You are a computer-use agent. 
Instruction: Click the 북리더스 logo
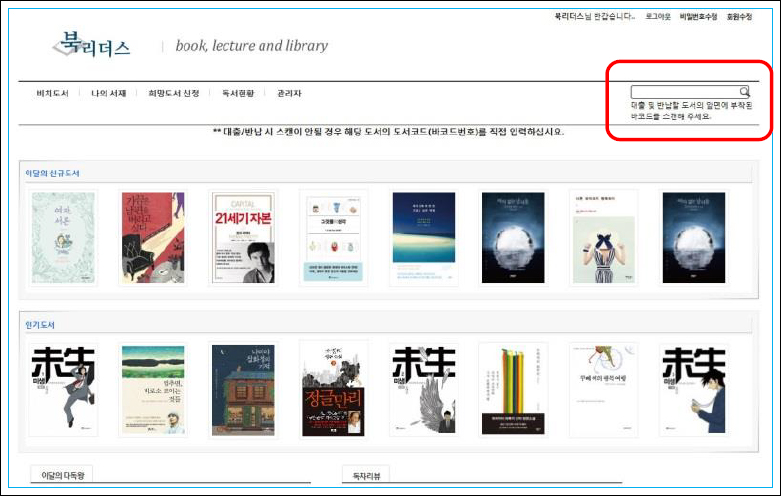point(92,45)
